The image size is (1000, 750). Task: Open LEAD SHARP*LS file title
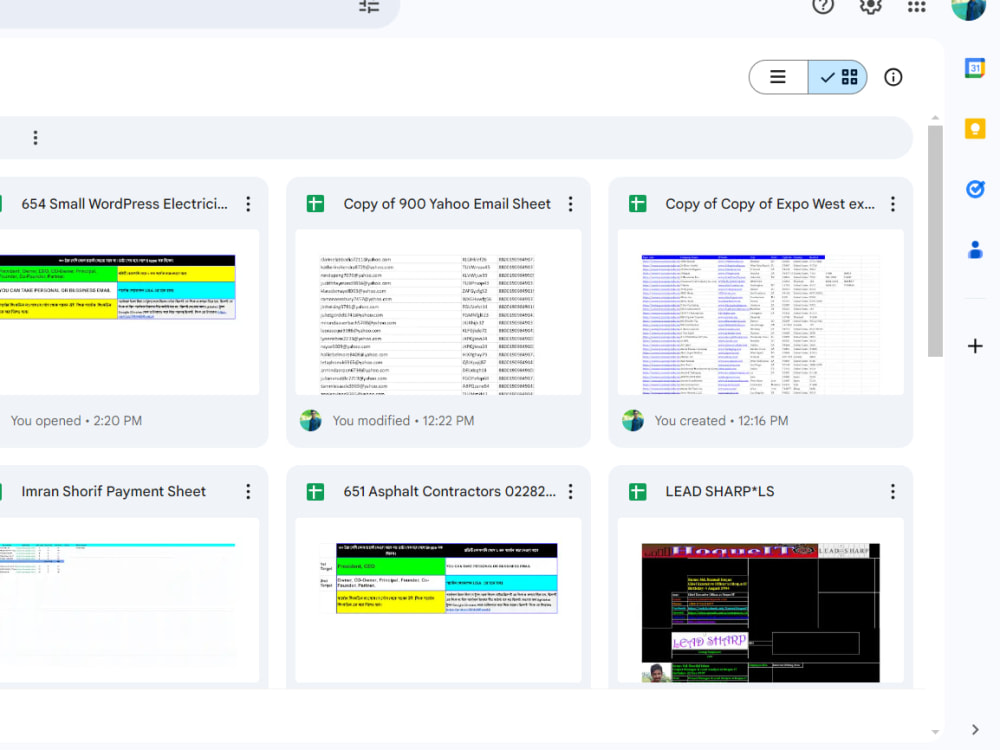pos(719,491)
